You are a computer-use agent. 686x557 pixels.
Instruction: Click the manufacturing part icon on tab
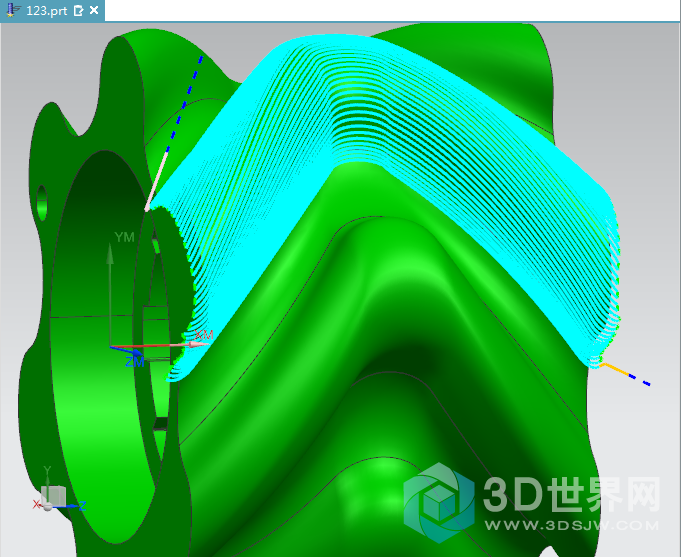13,11
